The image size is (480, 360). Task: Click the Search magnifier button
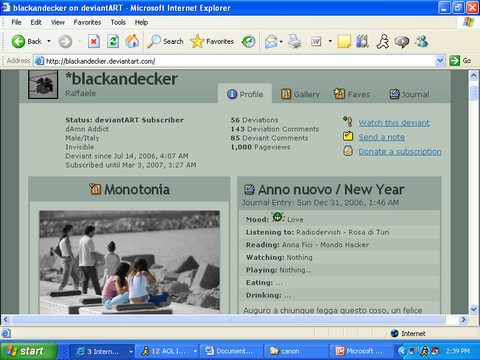tap(166, 41)
